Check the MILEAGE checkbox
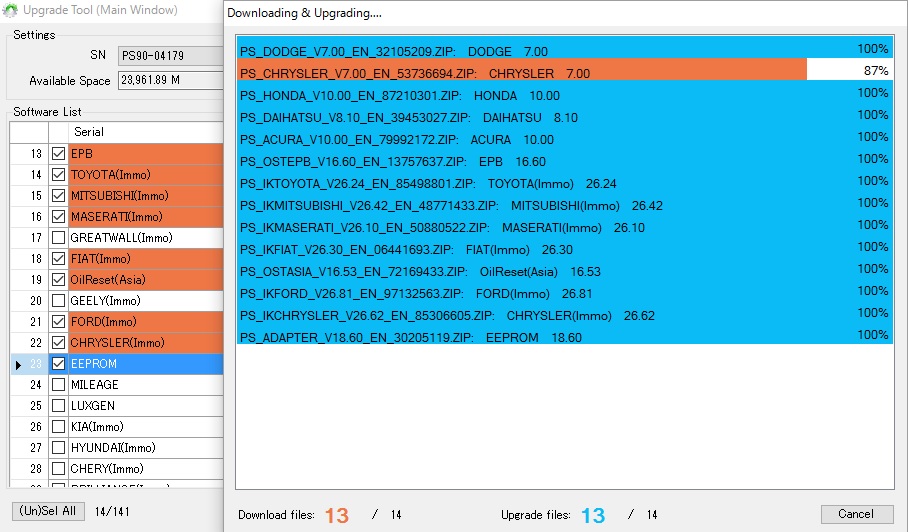Image resolution: width=908 pixels, height=532 pixels. [x=58, y=384]
